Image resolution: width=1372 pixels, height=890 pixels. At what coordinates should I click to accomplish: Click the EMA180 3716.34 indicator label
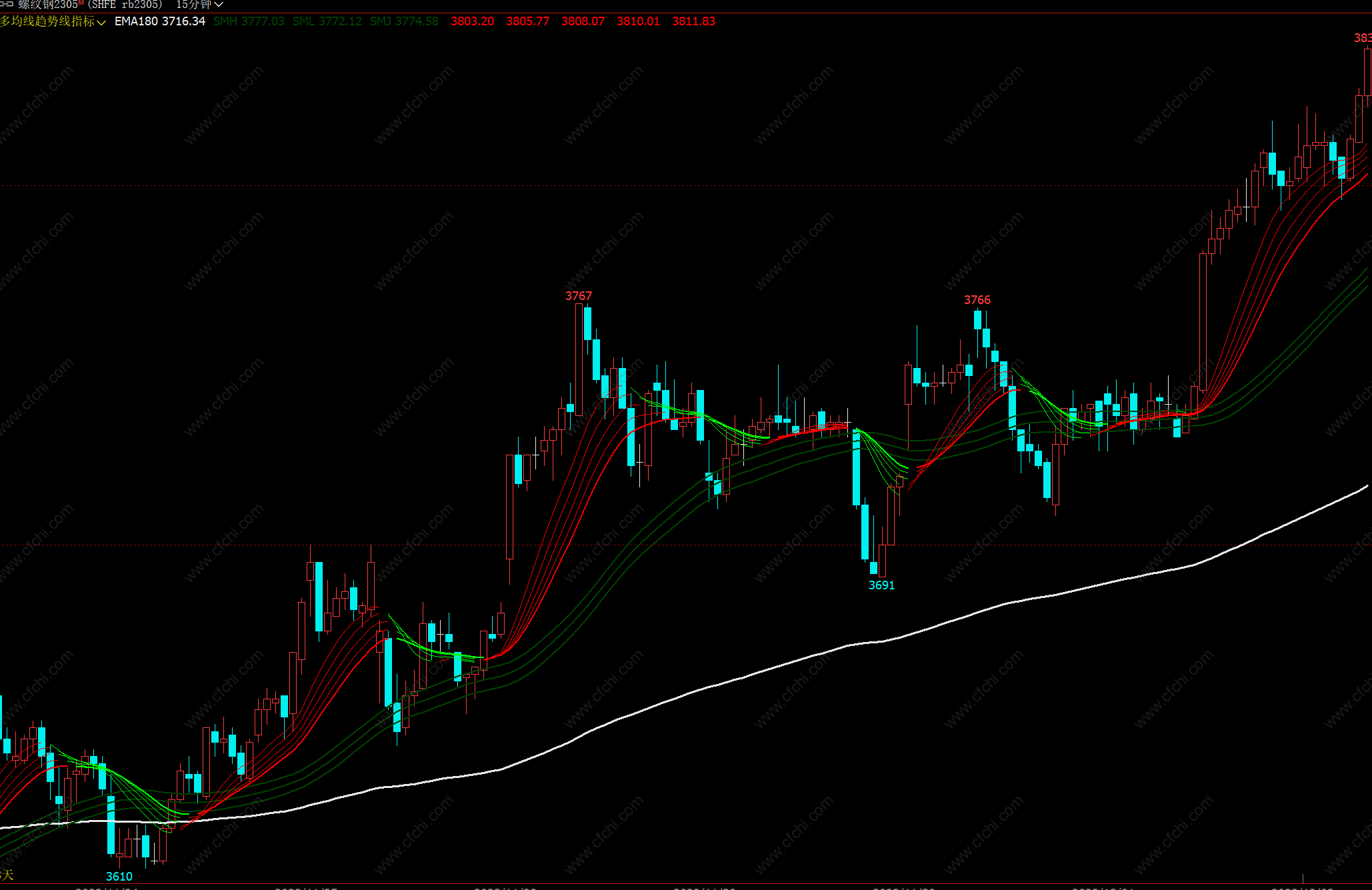[x=160, y=21]
